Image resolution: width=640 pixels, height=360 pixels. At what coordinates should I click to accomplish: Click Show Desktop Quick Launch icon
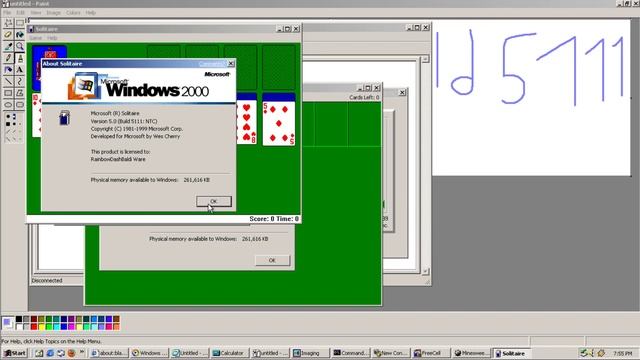click(39, 353)
